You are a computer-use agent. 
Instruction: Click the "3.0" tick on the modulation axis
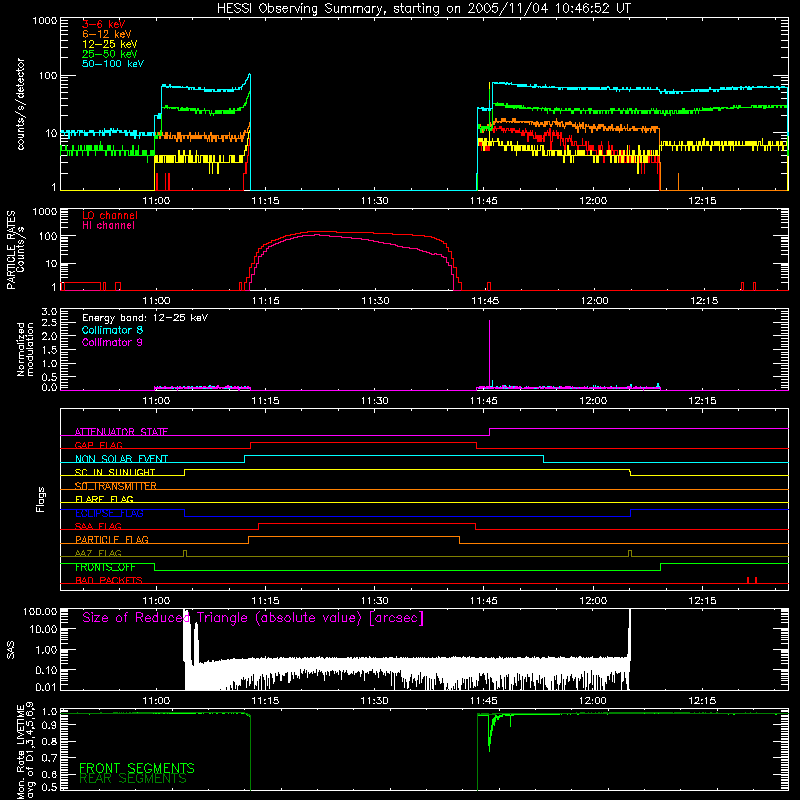[x=49, y=311]
